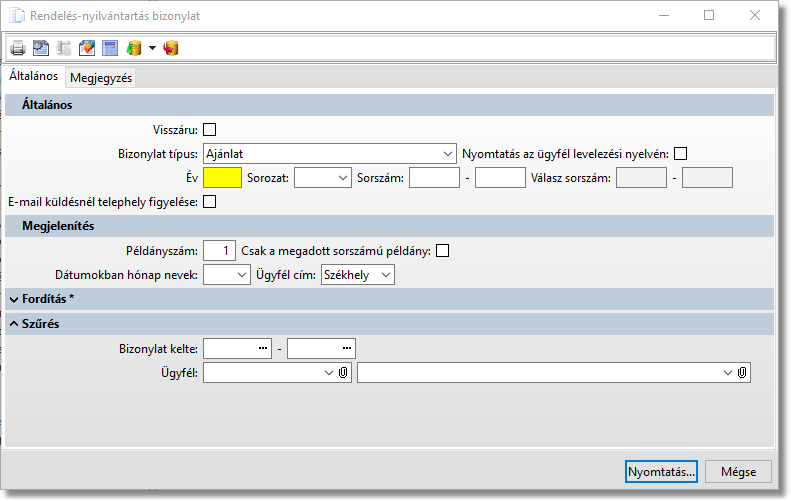The width and height of the screenshot is (791, 502).
Task: Click the eraser clear-form toolbar icon
Action: pos(87,48)
